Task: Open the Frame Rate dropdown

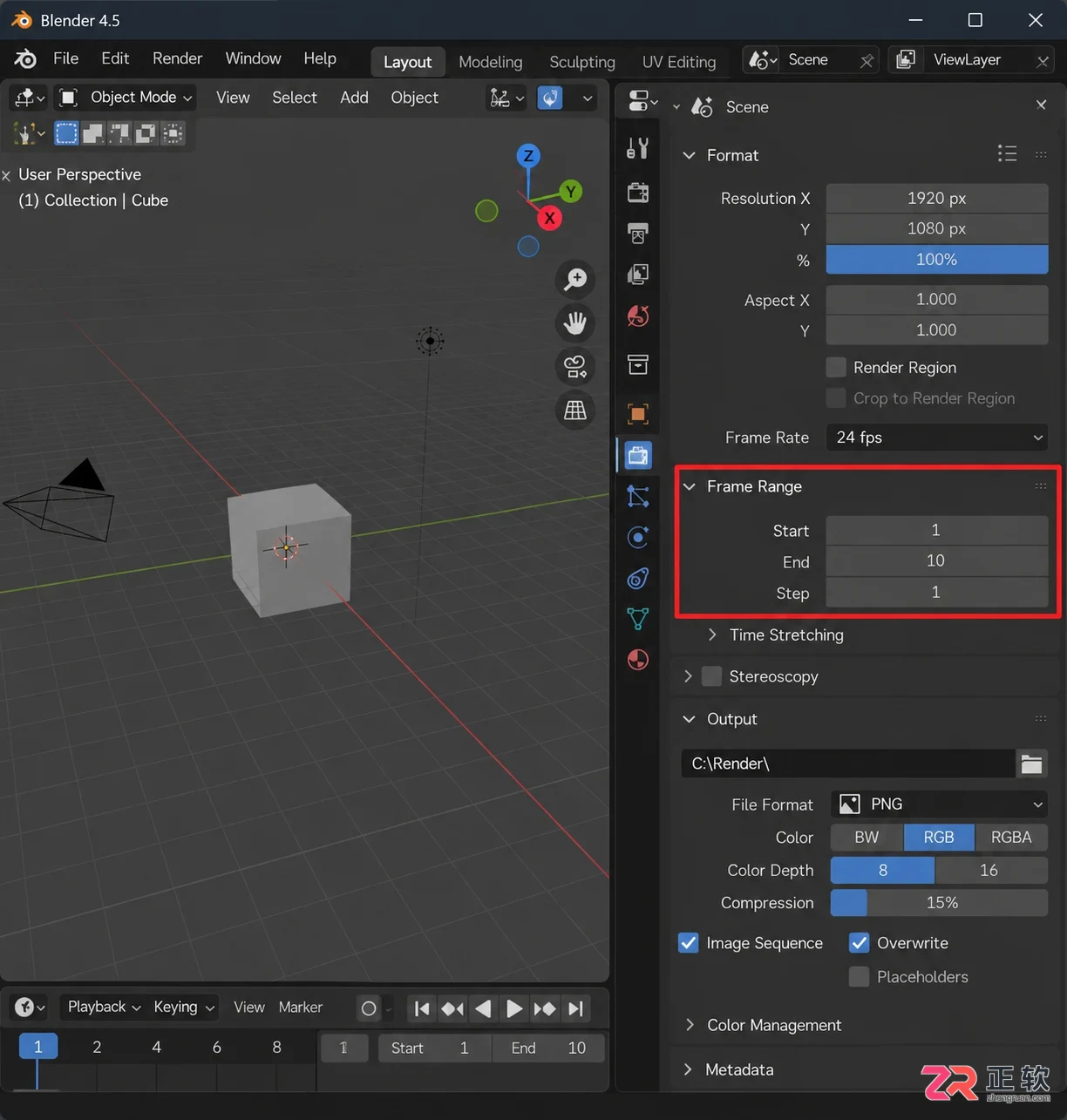Action: [x=937, y=438]
